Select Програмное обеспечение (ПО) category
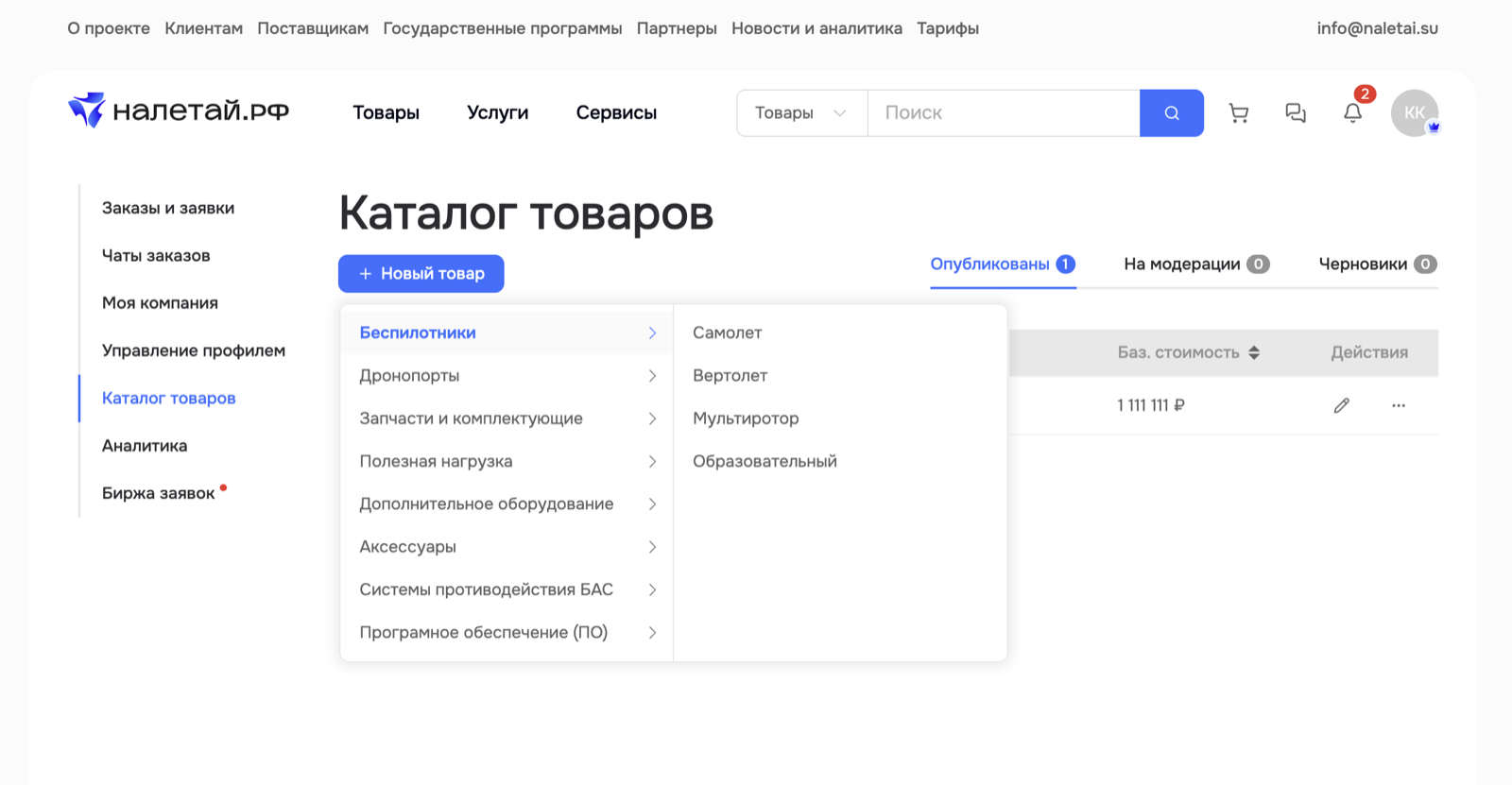 pos(507,633)
